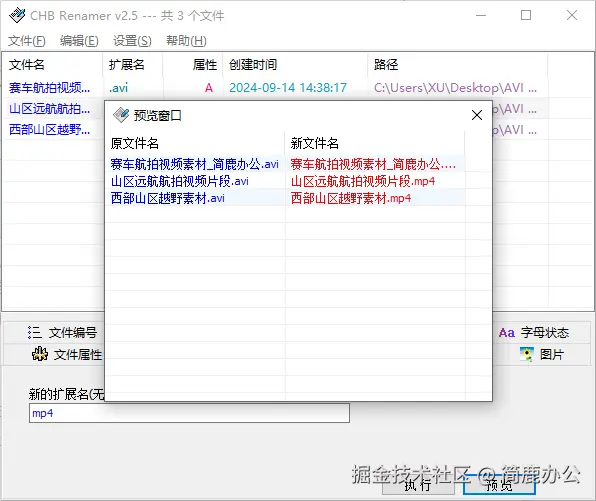Viewport: 596px width, 501px height.
Task: Select original name 西部山区越野素材.avi
Action: (x=168, y=198)
